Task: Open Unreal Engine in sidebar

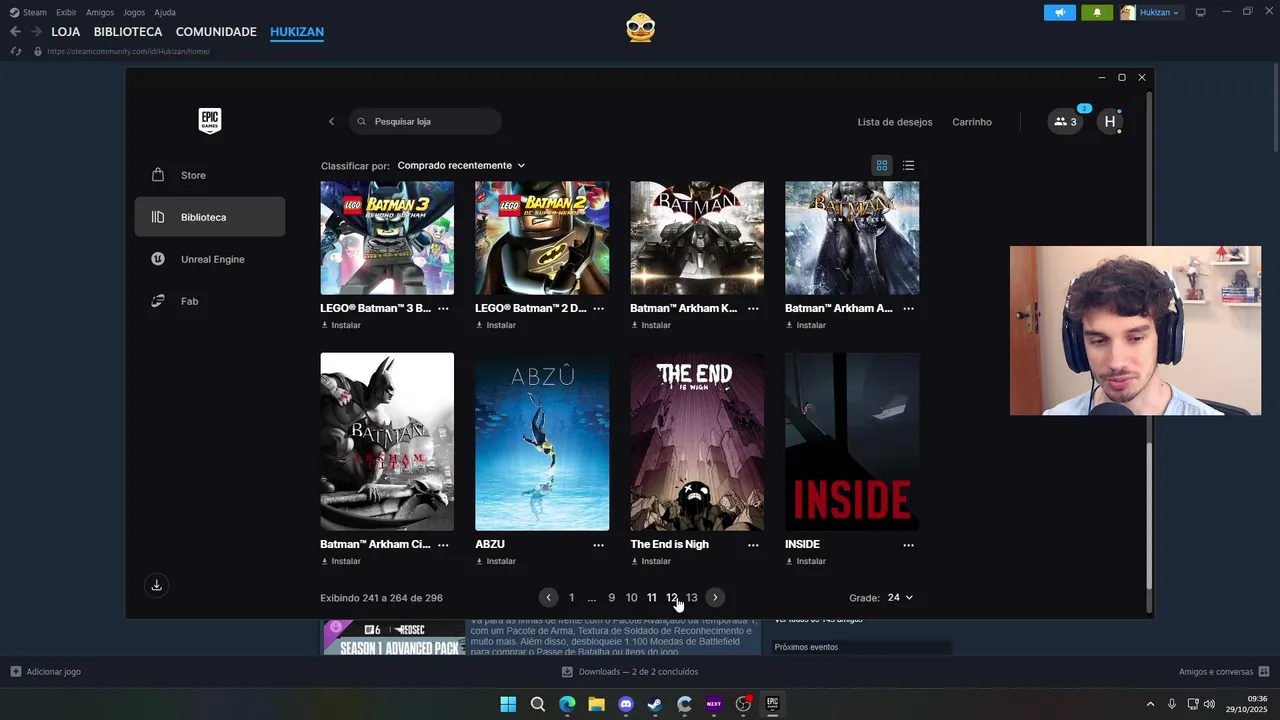Action: [x=210, y=259]
